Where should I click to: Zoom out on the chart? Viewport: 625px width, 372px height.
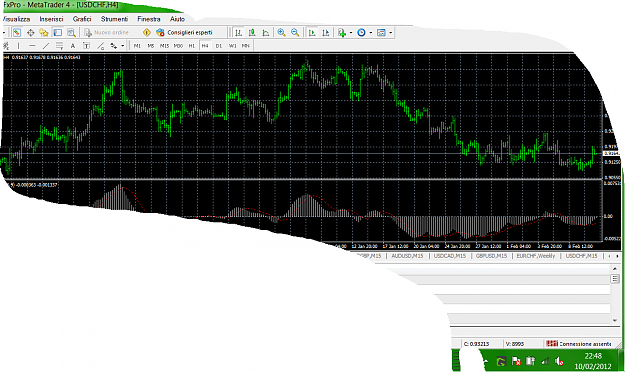[295, 33]
